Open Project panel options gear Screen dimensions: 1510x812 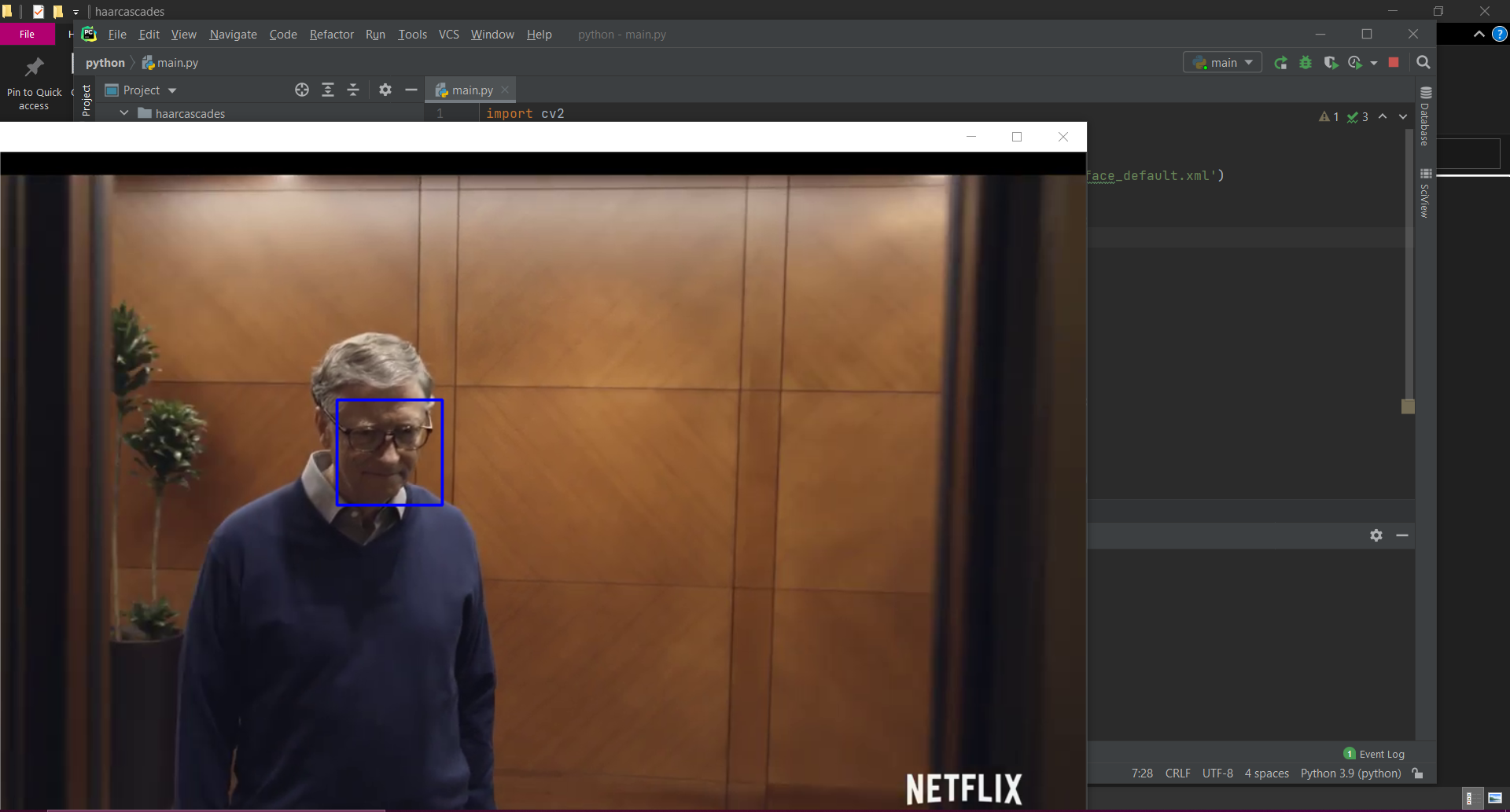pos(385,90)
